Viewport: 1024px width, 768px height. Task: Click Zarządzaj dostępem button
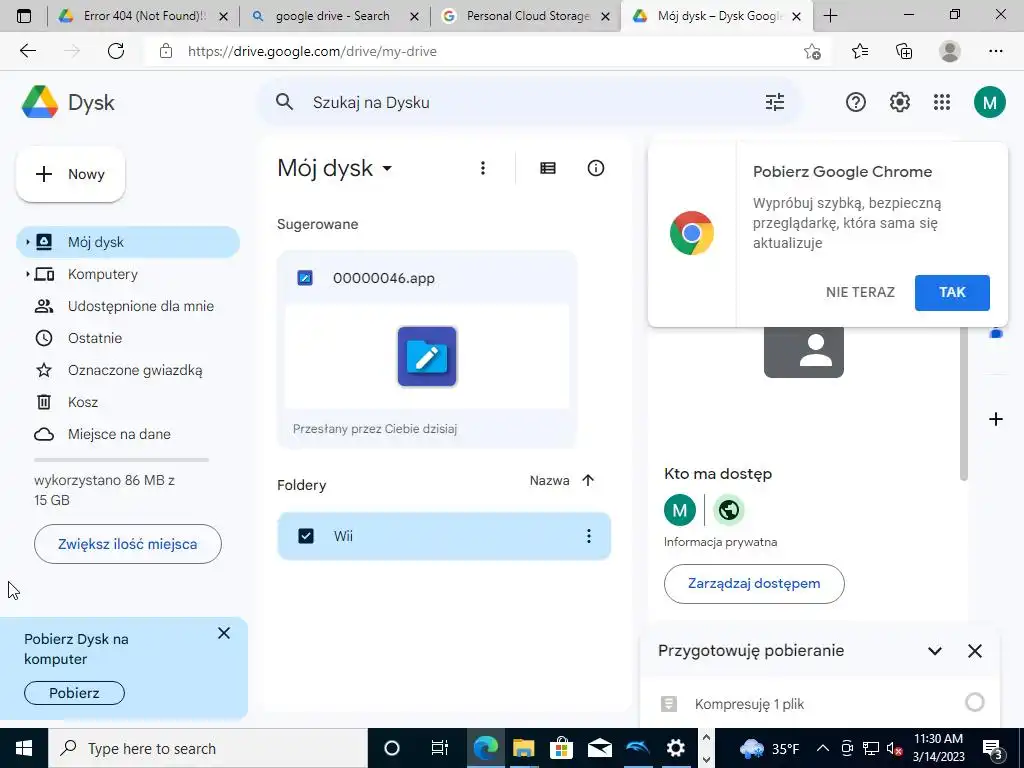pos(754,584)
